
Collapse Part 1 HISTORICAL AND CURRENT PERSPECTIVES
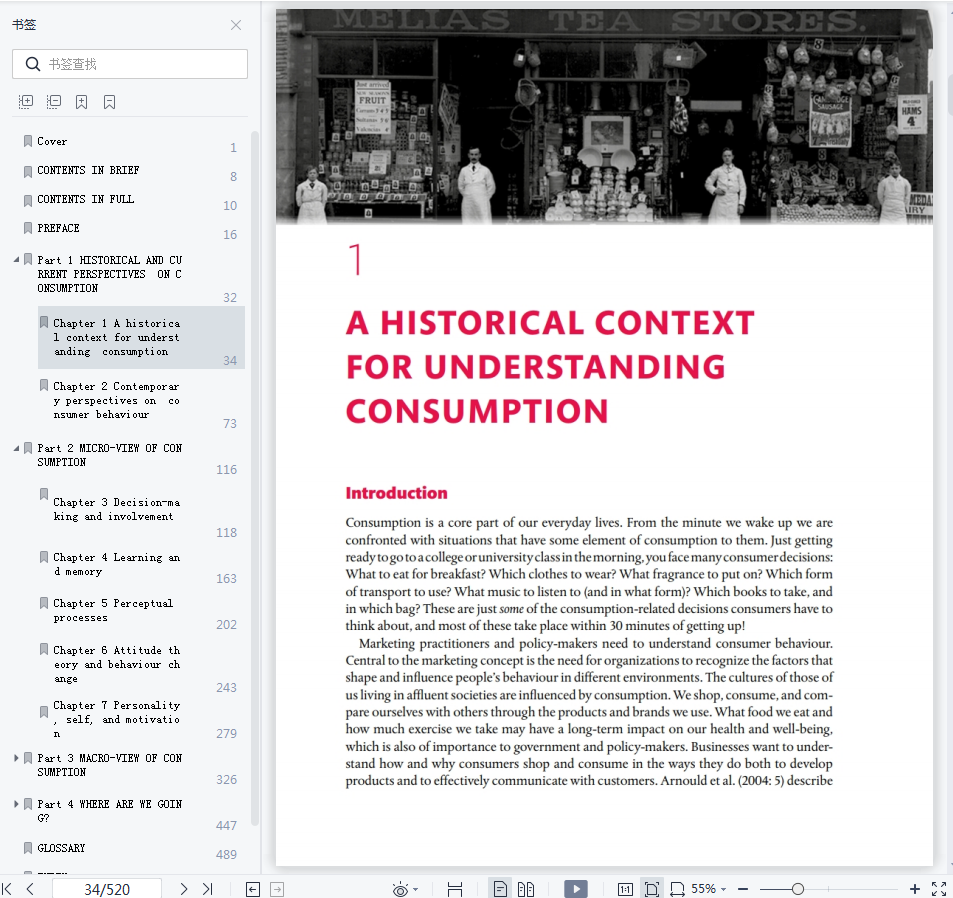point(16,260)
